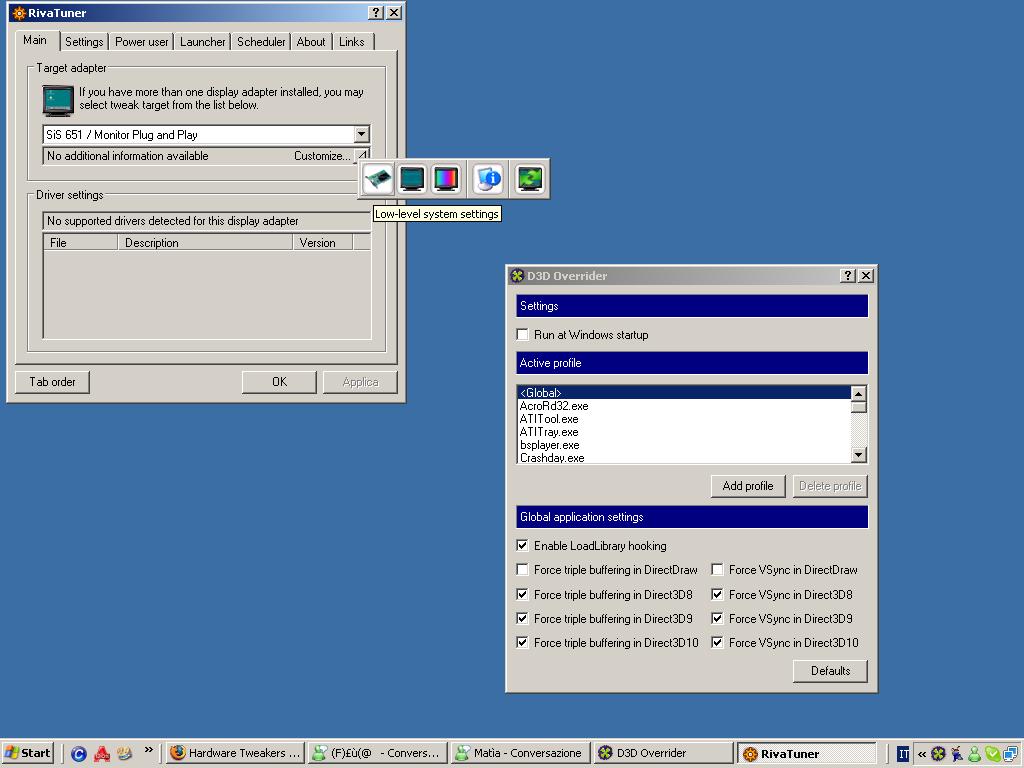This screenshot has height=768, width=1024.
Task: Reset with the Defaults button
Action: (831, 671)
